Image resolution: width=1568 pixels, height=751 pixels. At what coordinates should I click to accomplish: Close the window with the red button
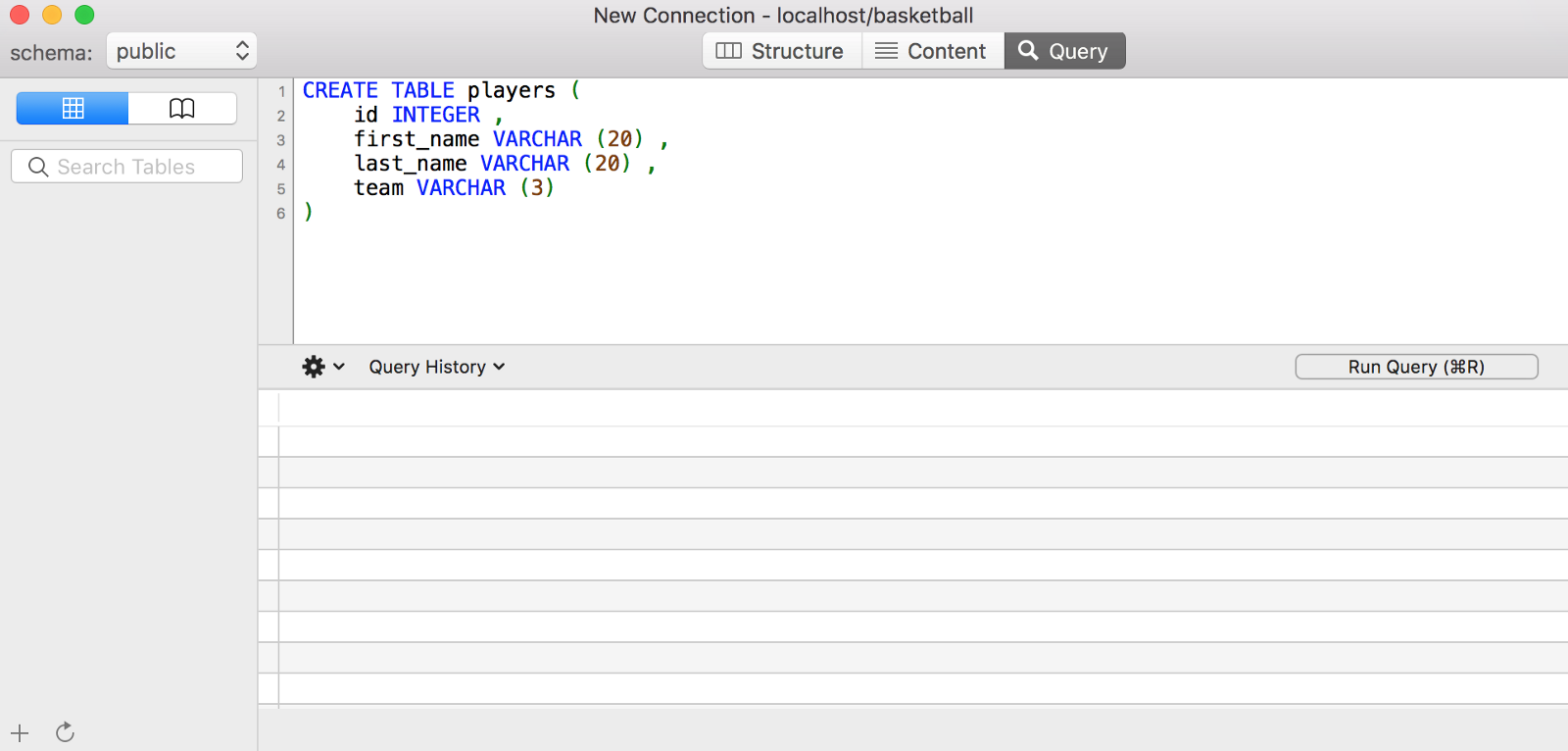tap(20, 15)
